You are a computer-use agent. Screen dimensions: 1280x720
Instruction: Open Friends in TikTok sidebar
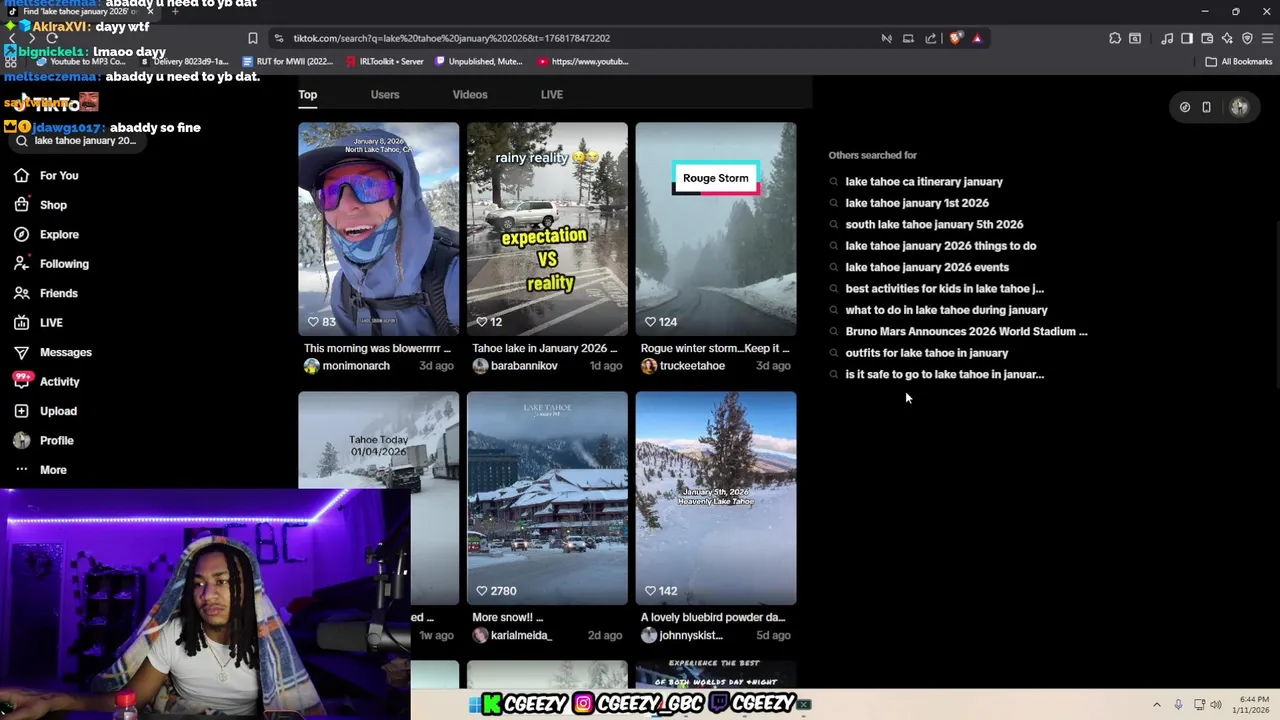click(45, 293)
